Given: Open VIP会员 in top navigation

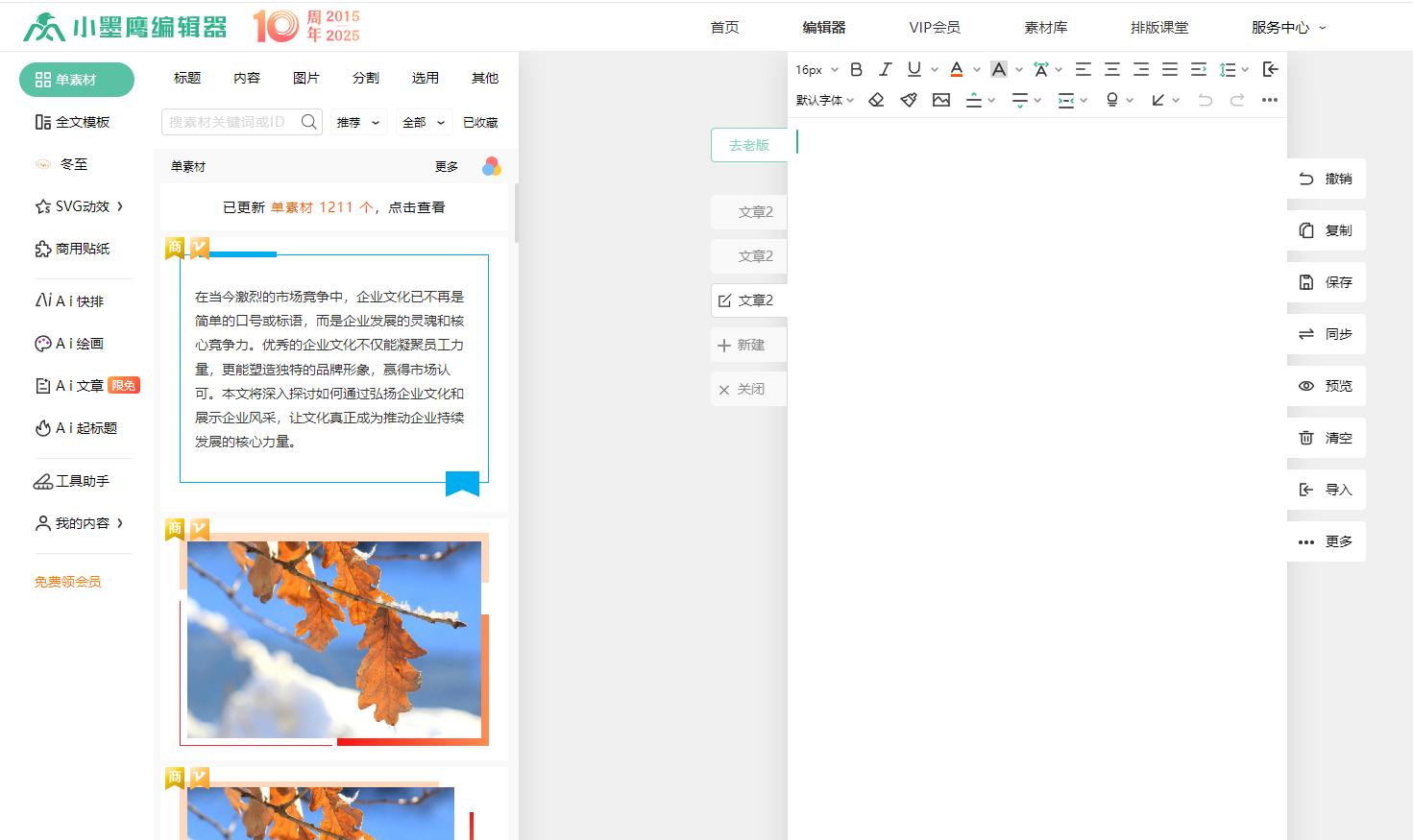Looking at the screenshot, I should click(x=934, y=28).
